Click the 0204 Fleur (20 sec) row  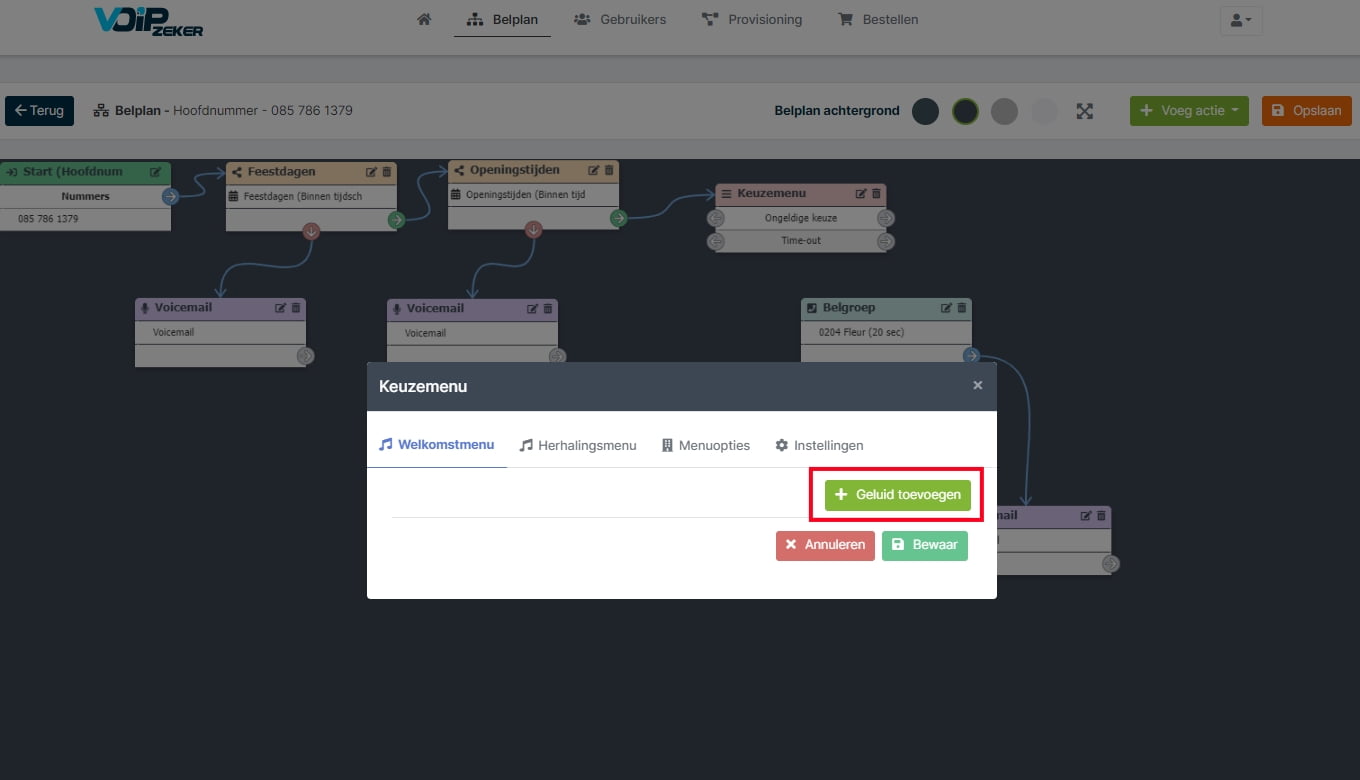(x=886, y=332)
